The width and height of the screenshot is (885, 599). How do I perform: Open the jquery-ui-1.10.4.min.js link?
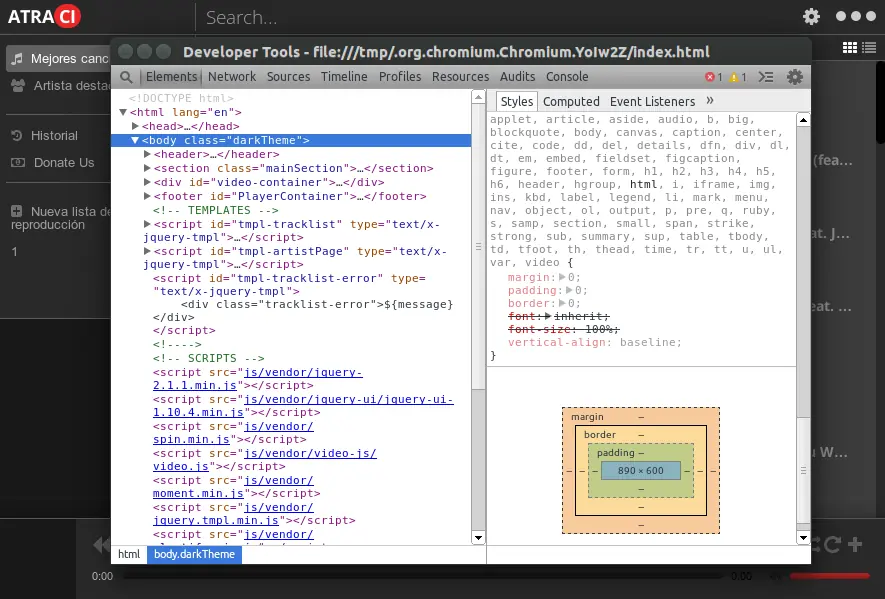coord(303,406)
